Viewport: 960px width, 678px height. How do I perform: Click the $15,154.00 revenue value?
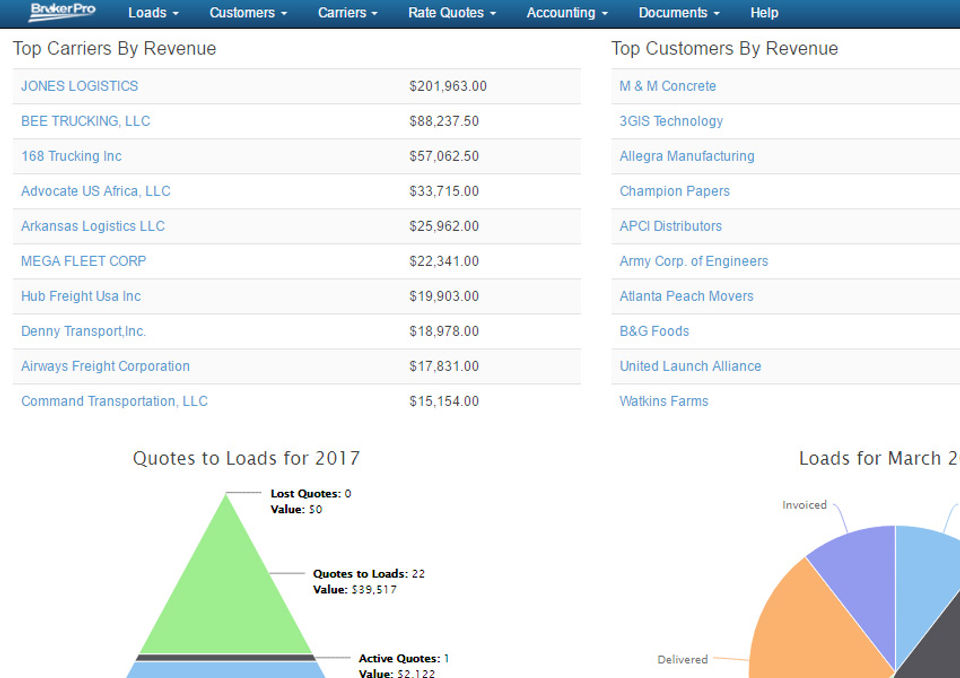coord(444,401)
